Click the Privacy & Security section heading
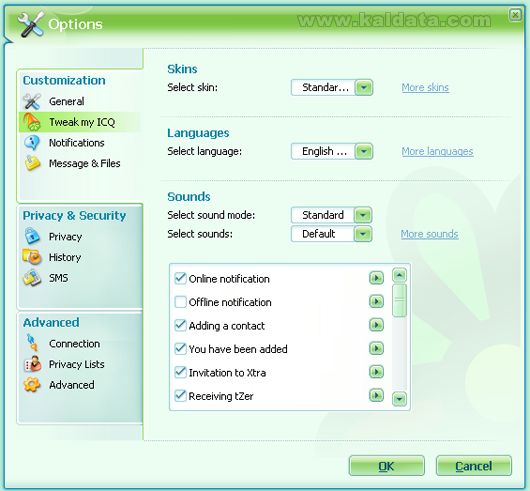Viewport: 530px width, 491px height. tap(74, 215)
